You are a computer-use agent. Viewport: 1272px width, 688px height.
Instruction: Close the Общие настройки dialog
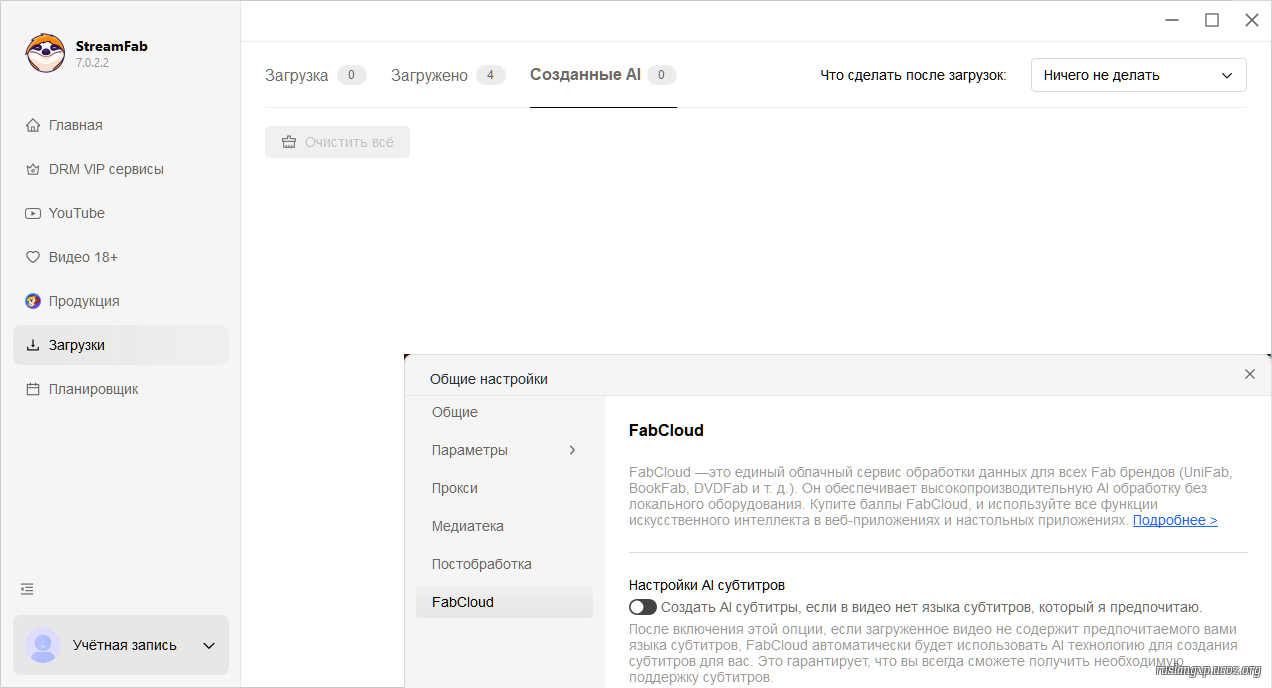point(1249,374)
